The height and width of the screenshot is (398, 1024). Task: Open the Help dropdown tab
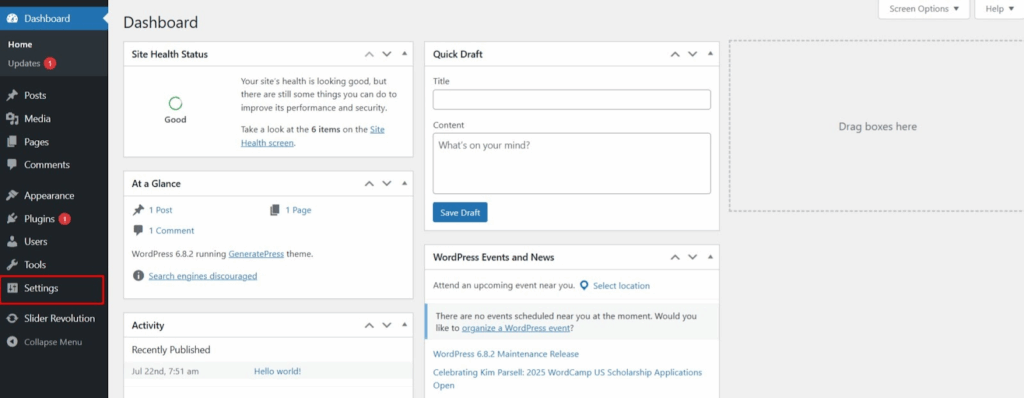coord(999,9)
